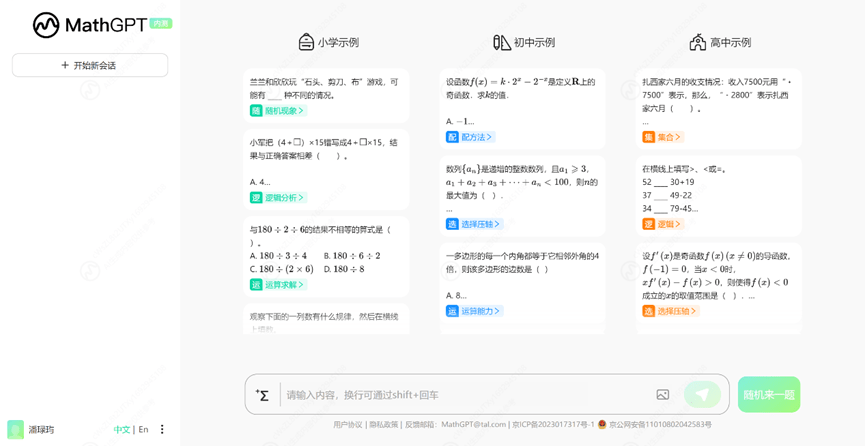
Task: Expand the 随机现象 tag
Action: (278, 111)
